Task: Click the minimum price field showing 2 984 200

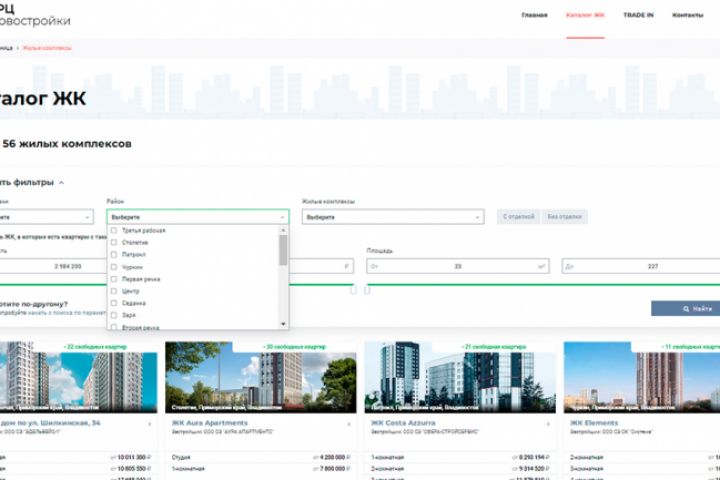Action: point(54,266)
